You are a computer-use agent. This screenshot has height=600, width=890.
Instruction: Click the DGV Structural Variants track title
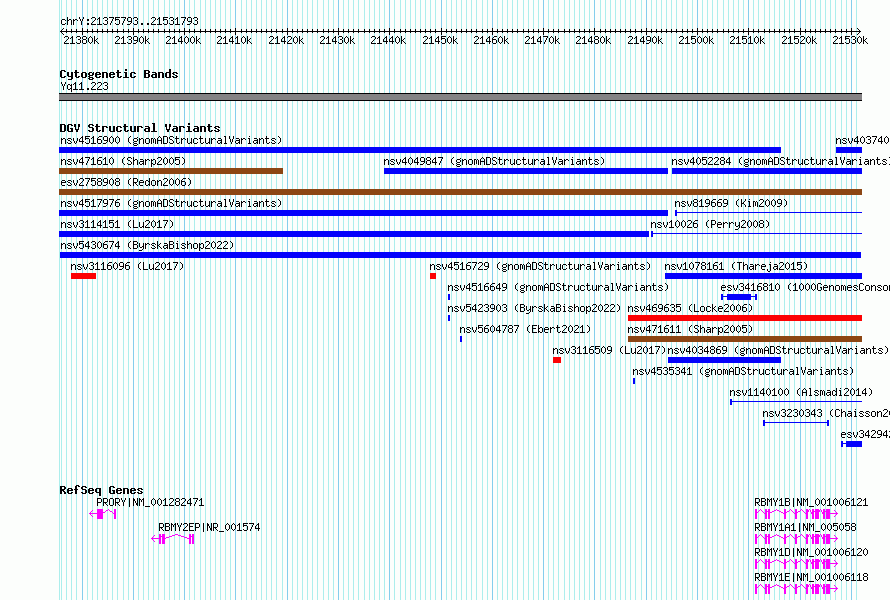tap(140, 128)
